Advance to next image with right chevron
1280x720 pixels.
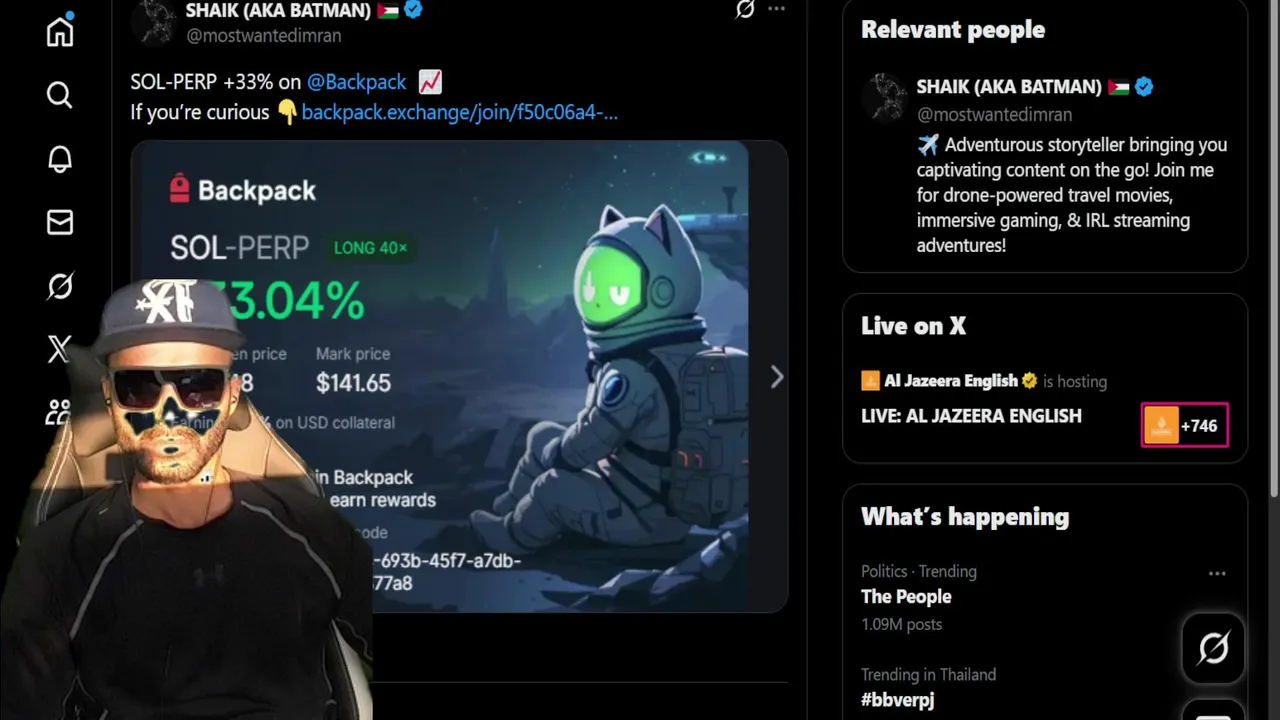[777, 377]
